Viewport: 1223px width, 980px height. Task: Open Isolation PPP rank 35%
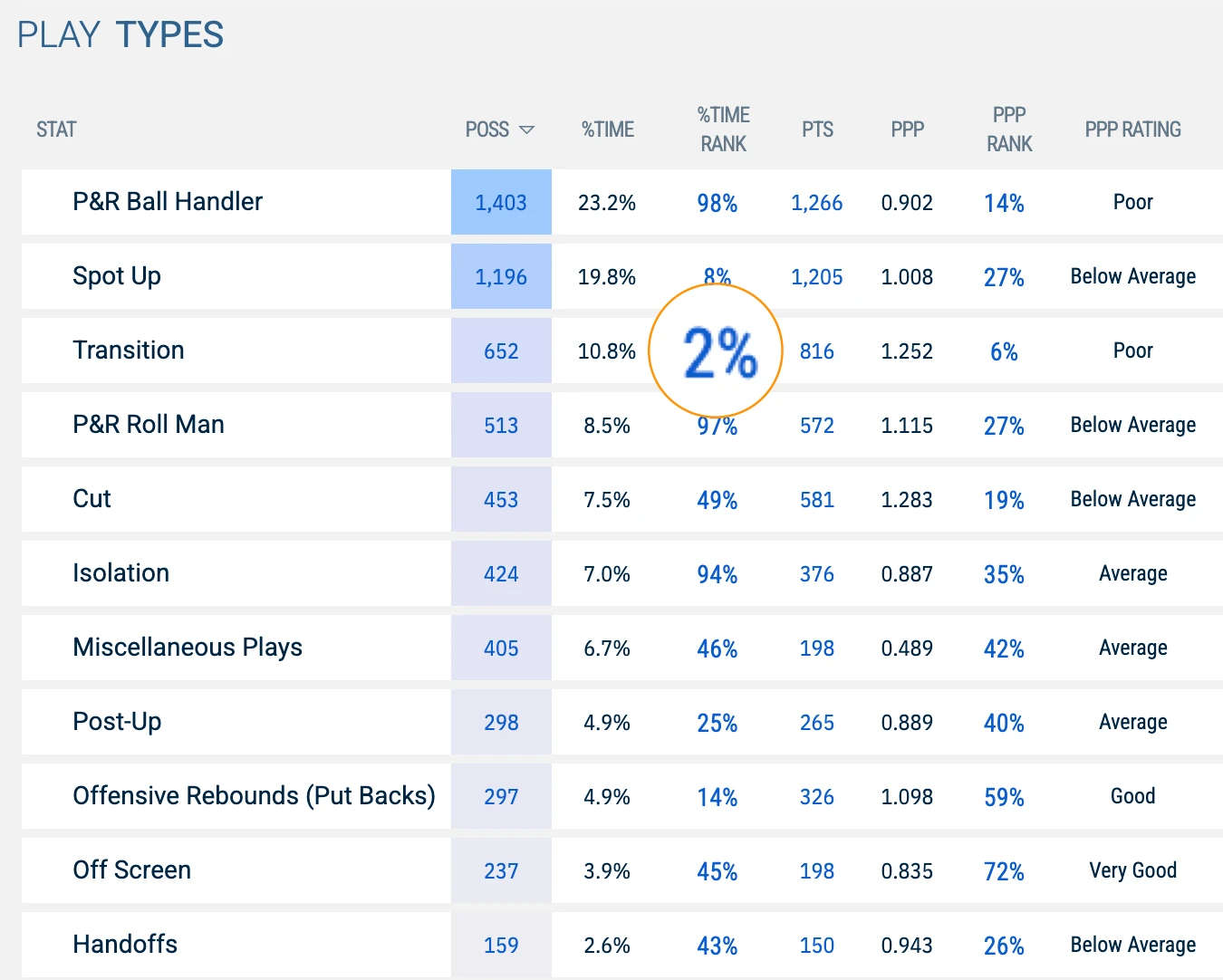pos(1004,574)
